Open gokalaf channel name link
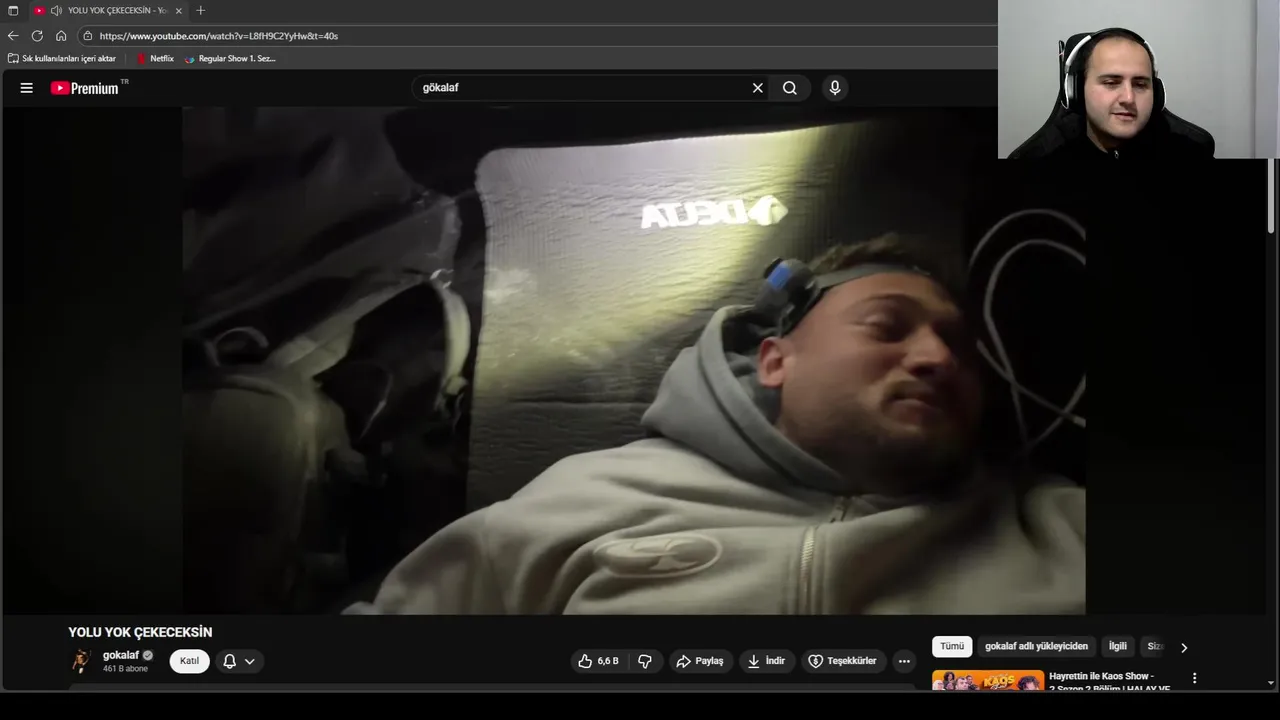The width and height of the screenshot is (1280, 720). click(x=121, y=655)
